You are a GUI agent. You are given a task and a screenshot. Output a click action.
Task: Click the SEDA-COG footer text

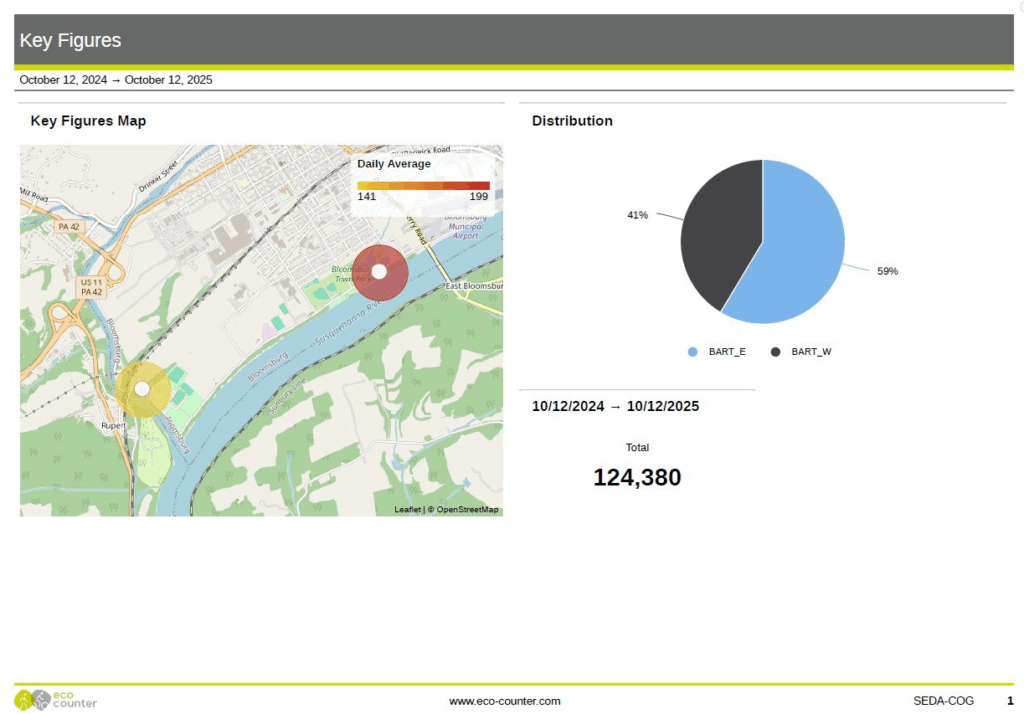[x=943, y=701]
